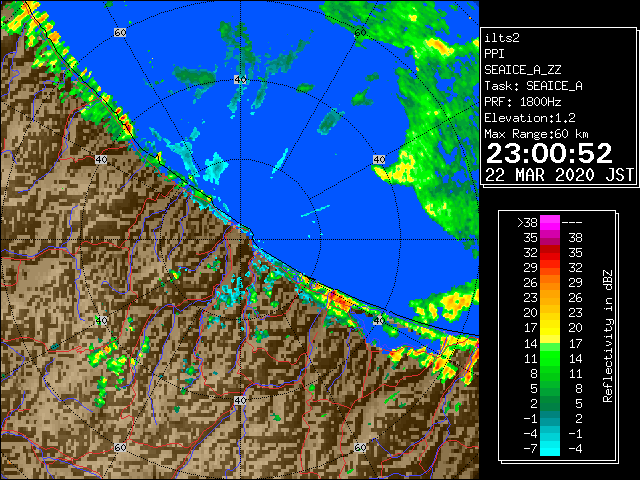Select the 'SEAICE_A_ZZ' product name
Image resolution: width=640 pixels, height=480 pixels.
522,70
